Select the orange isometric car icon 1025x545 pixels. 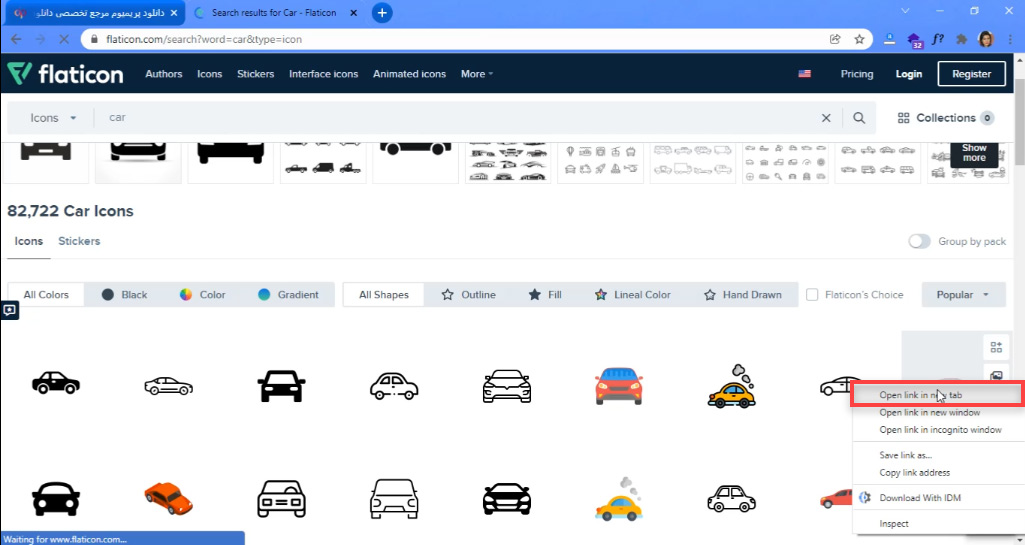tap(168, 498)
